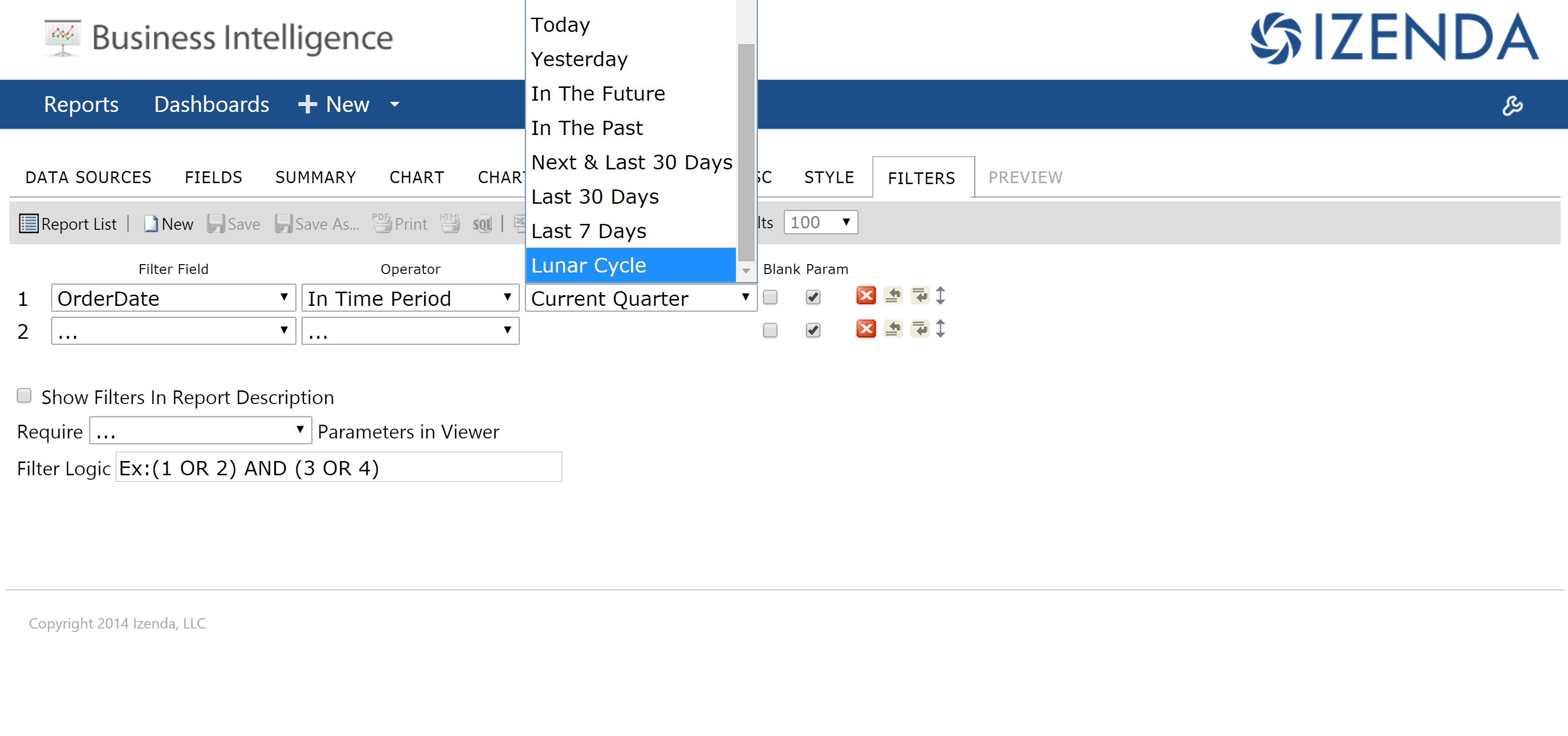The height and width of the screenshot is (736, 1568).
Task: Open the Report List
Action: tap(68, 224)
